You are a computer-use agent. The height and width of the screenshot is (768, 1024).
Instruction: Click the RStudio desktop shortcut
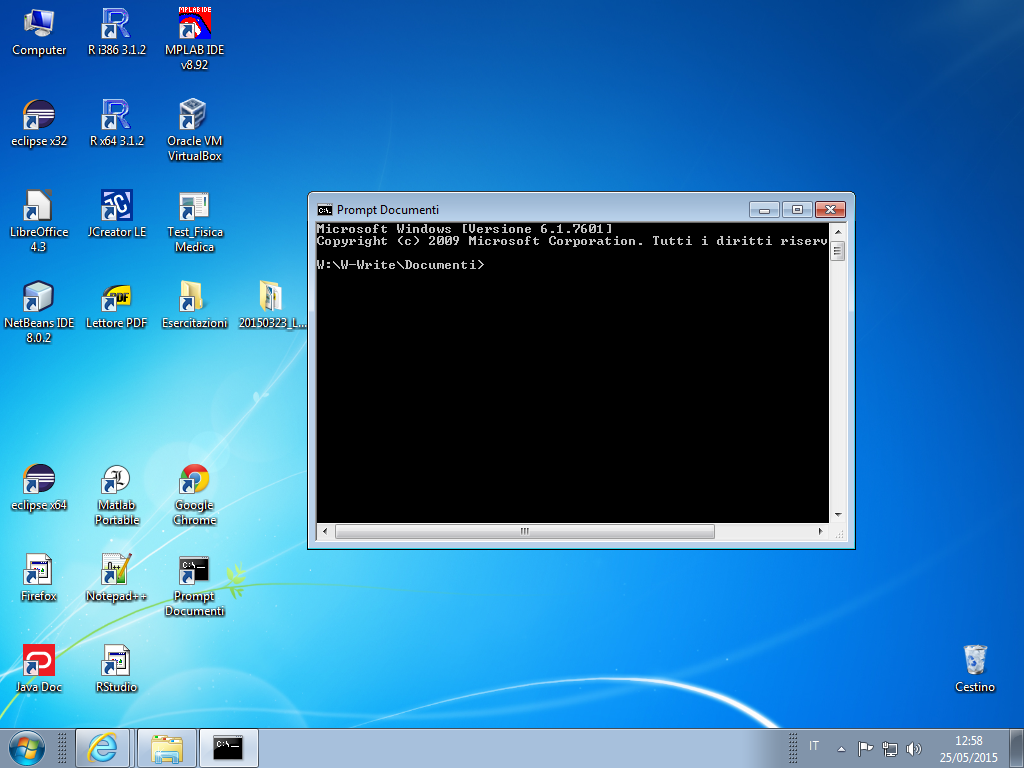[x=117, y=662]
